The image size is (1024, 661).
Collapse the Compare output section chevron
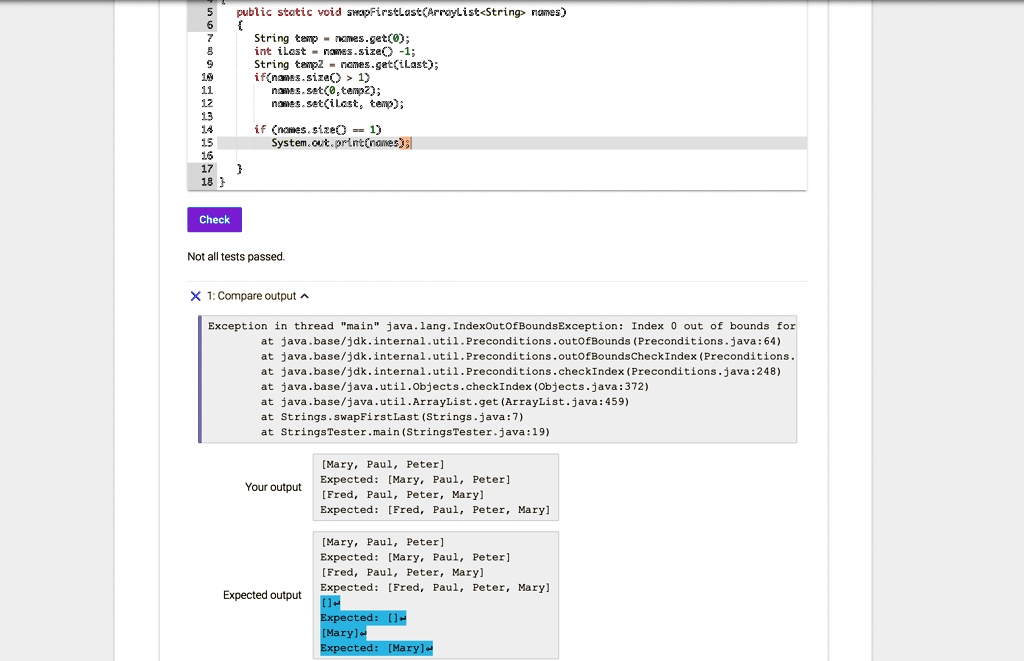(305, 295)
